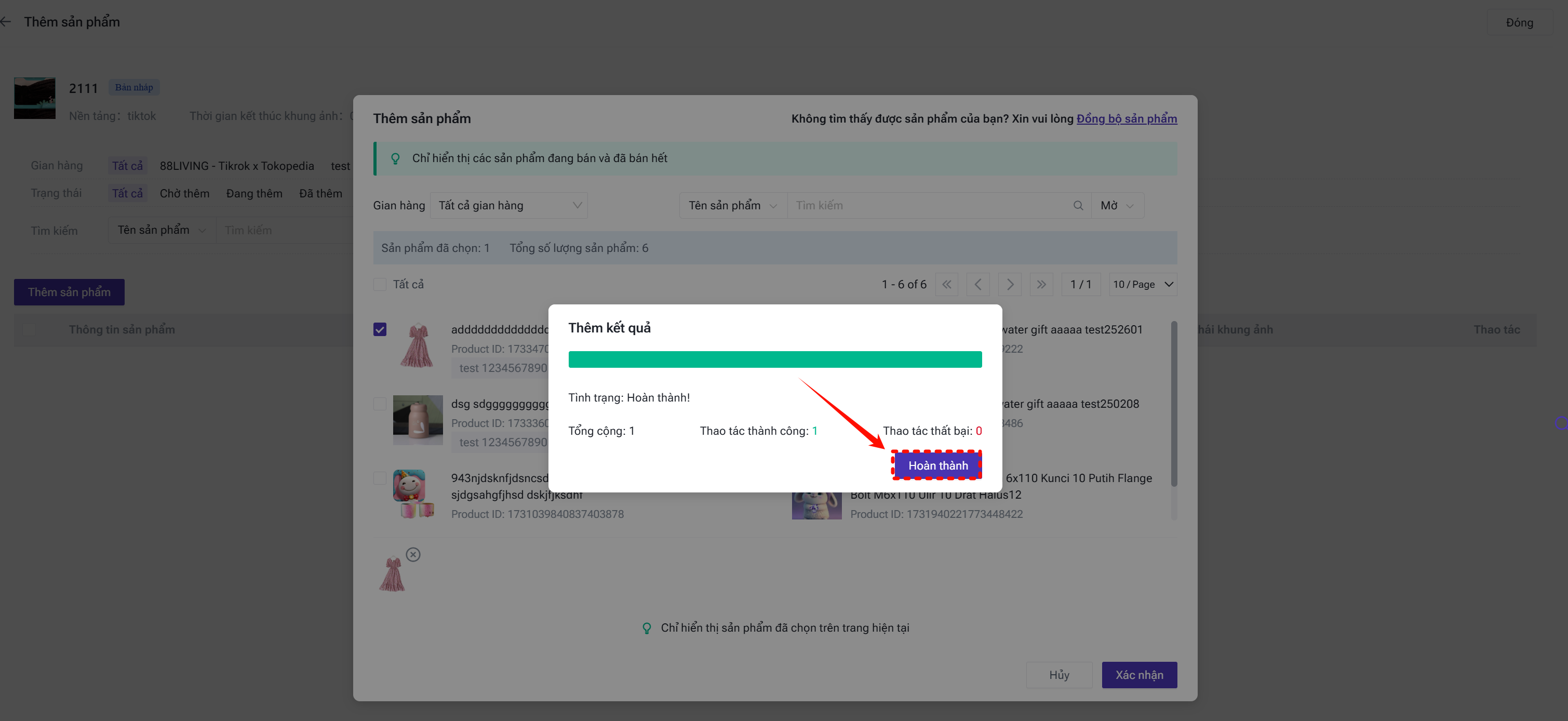The image size is (1568, 721).
Task: Select the Chờ thêm status filter
Action: point(184,194)
